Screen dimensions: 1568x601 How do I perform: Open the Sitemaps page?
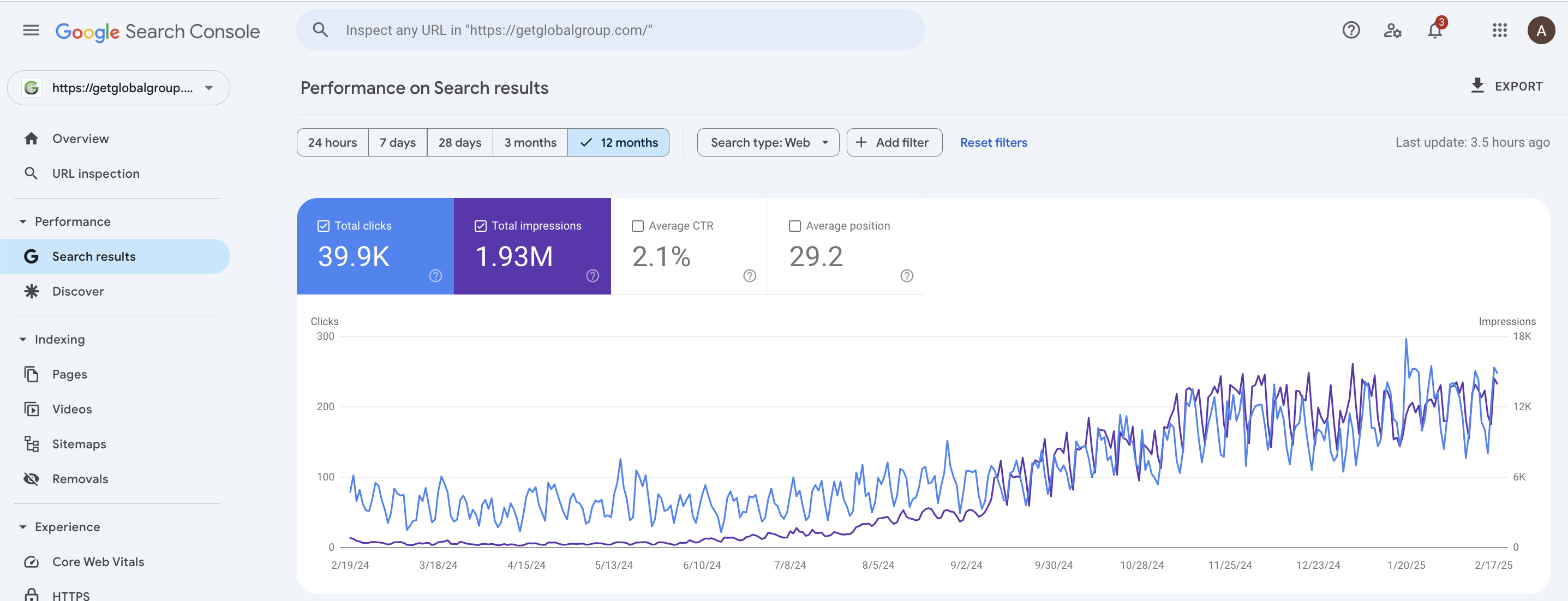(x=79, y=444)
